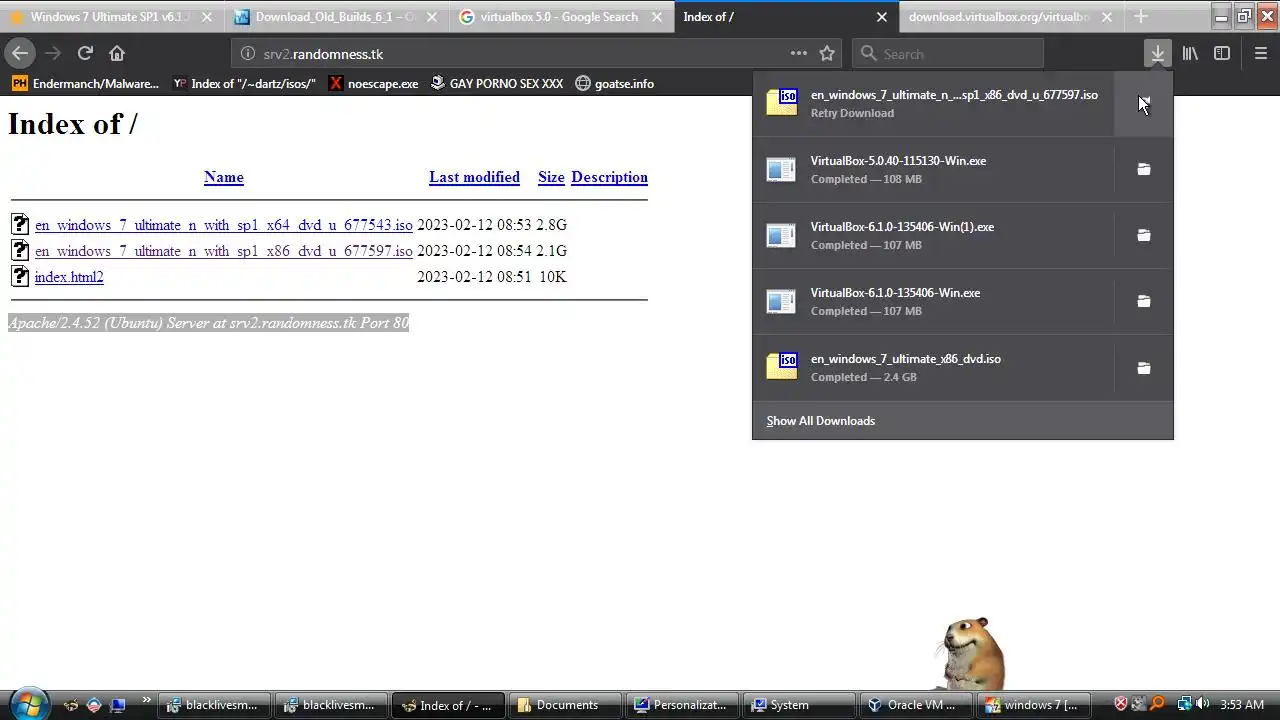This screenshot has height=720, width=1280.
Task: Open the Firefox hamburger menu
Action: click(1260, 54)
